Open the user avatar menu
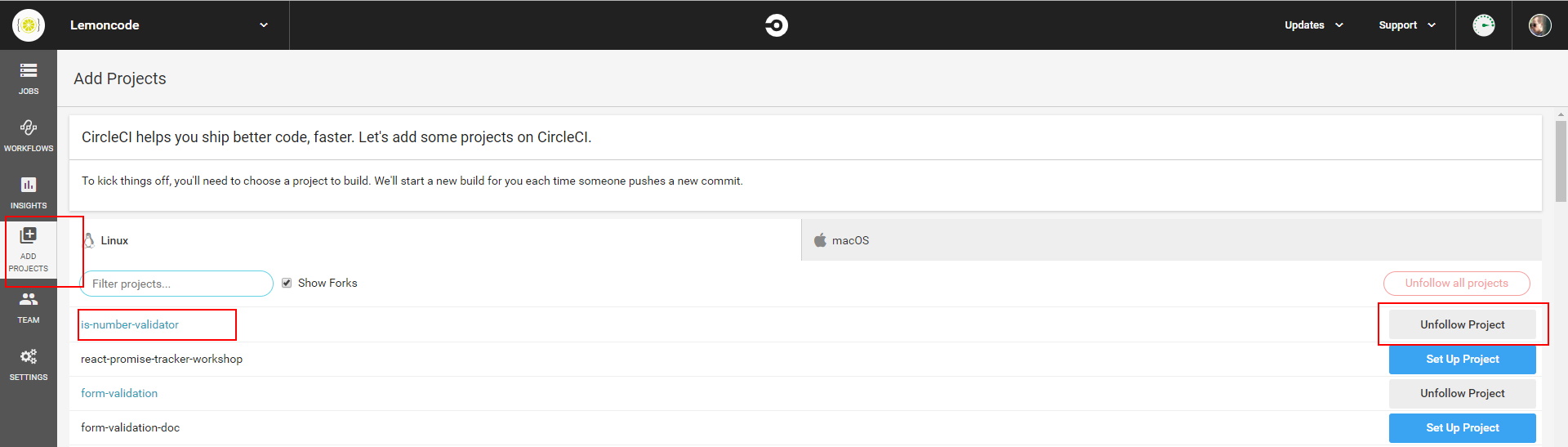Screen dimensions: 1568x447 [1539, 25]
